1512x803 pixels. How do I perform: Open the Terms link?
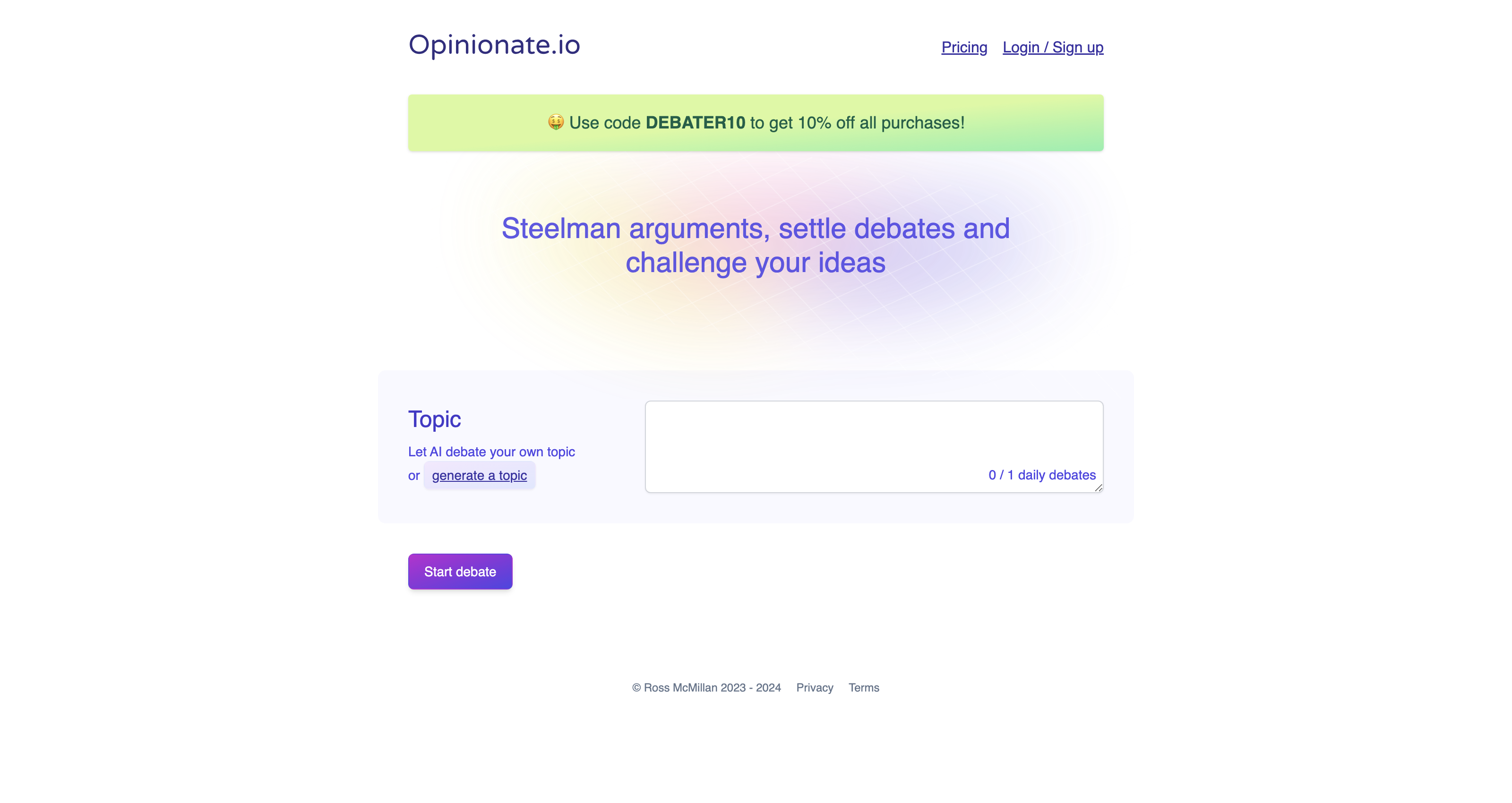point(863,687)
